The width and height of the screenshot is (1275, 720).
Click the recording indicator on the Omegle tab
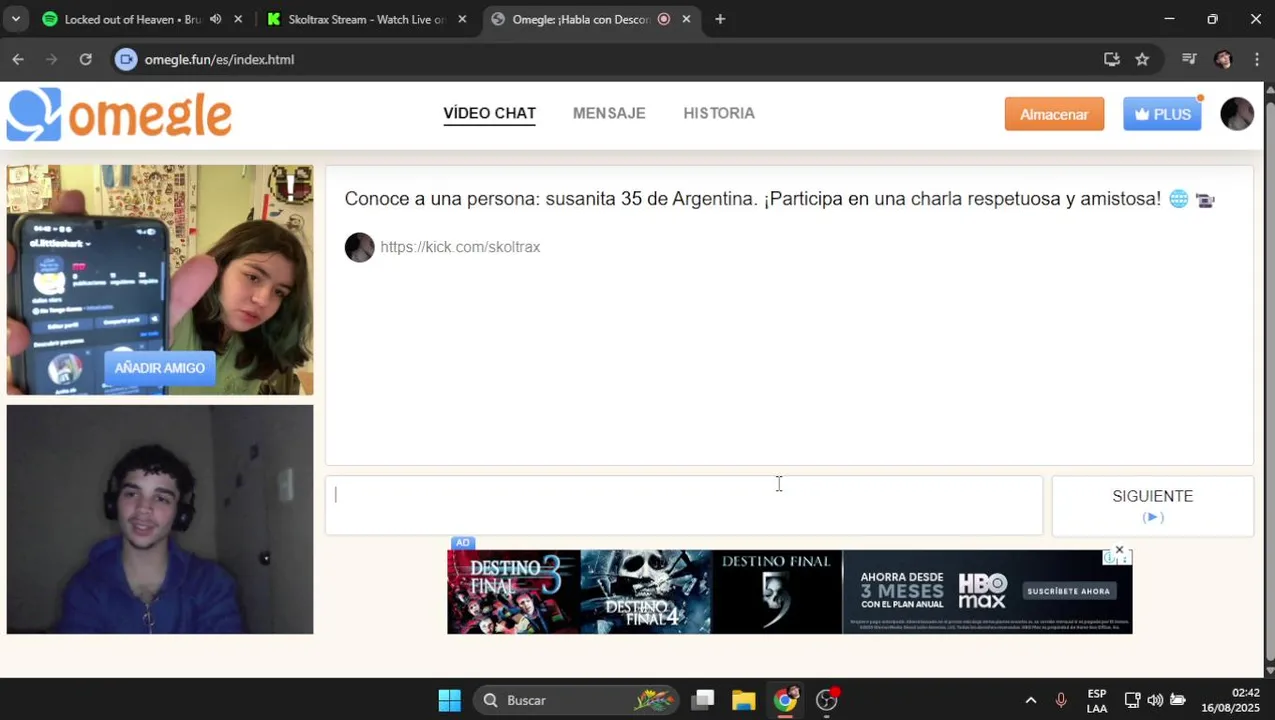click(664, 19)
